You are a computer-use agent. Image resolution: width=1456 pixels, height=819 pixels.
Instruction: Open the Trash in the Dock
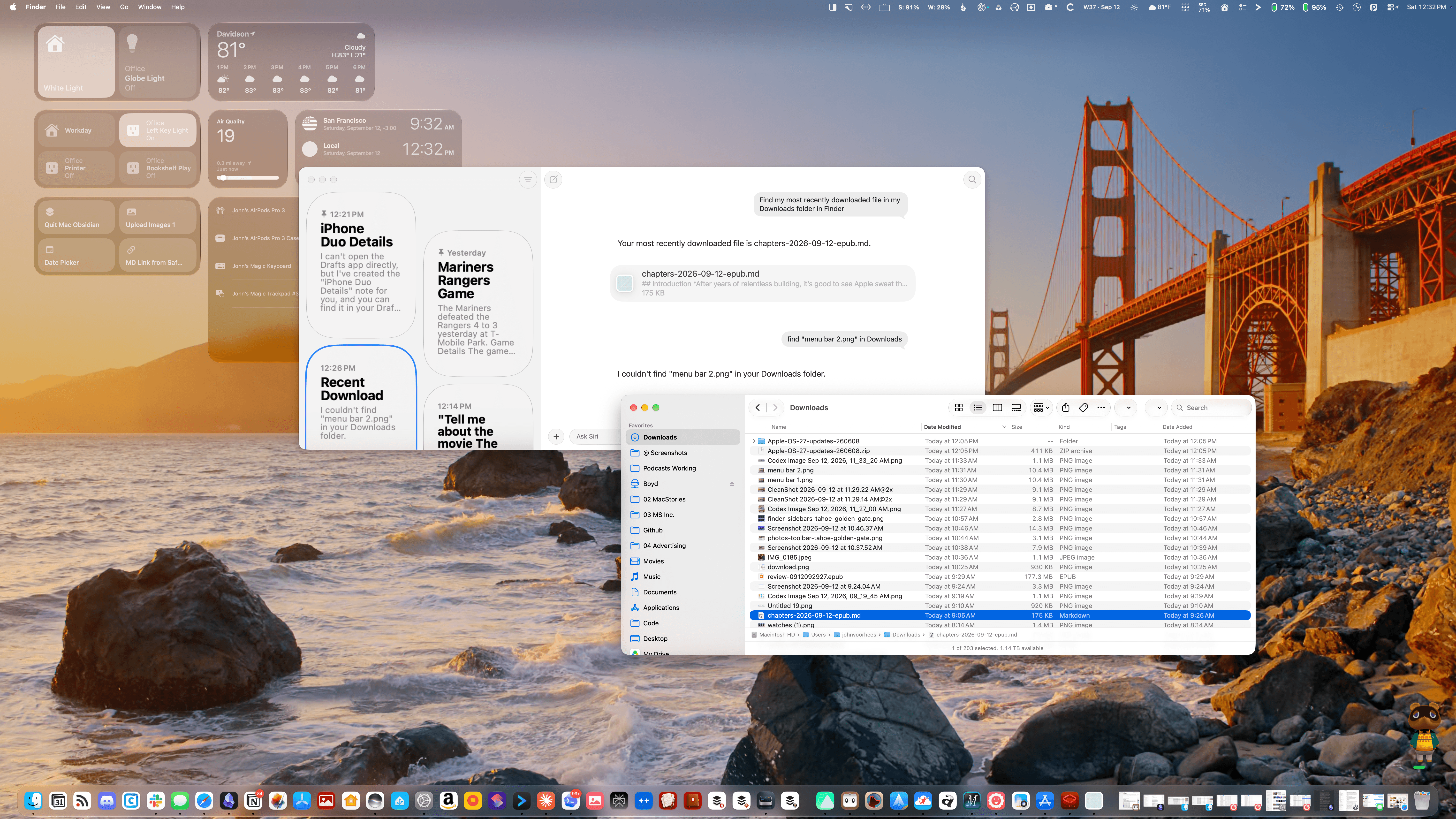[1422, 801]
